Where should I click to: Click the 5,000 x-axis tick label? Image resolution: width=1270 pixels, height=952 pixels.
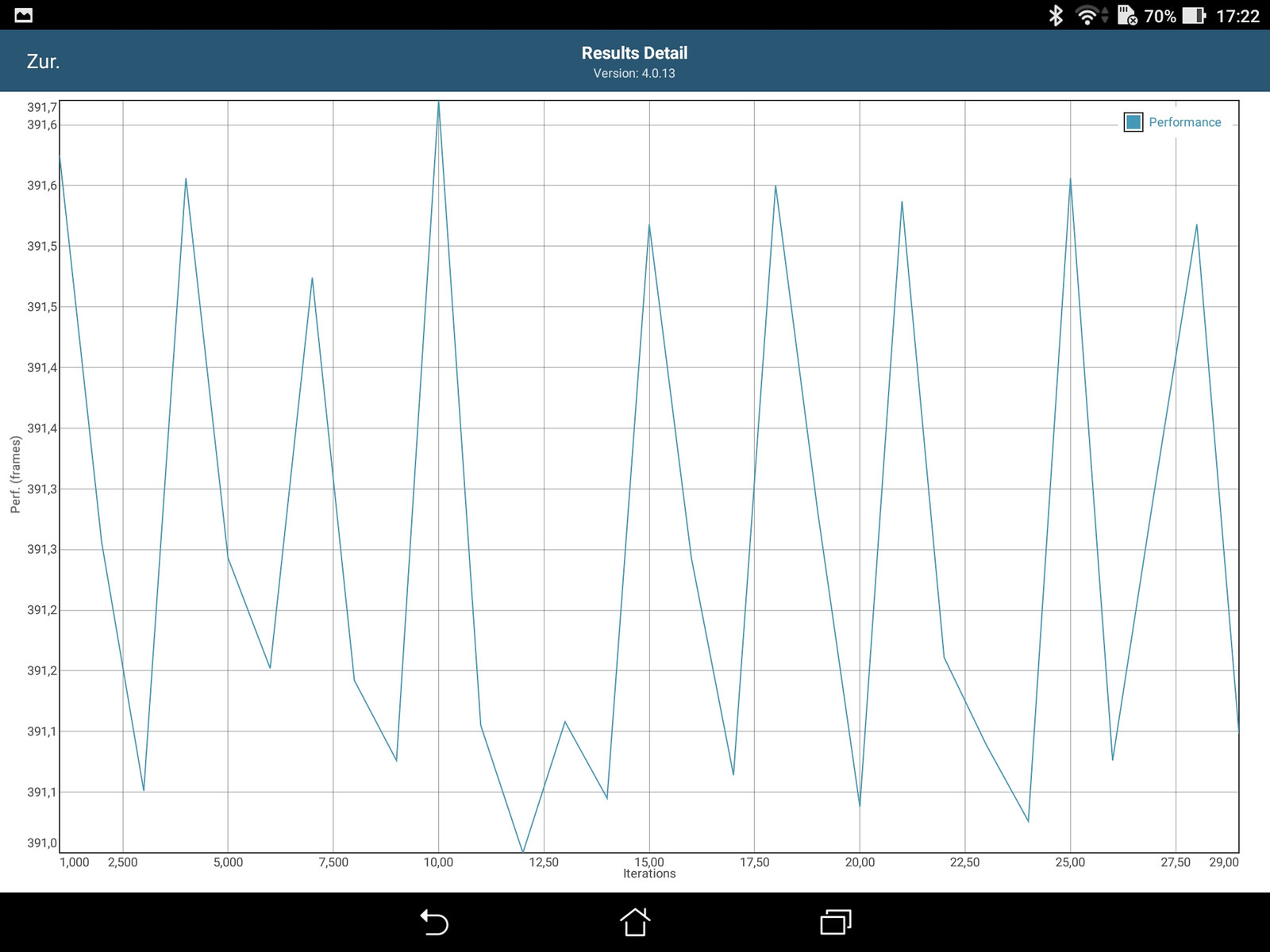[x=228, y=862]
